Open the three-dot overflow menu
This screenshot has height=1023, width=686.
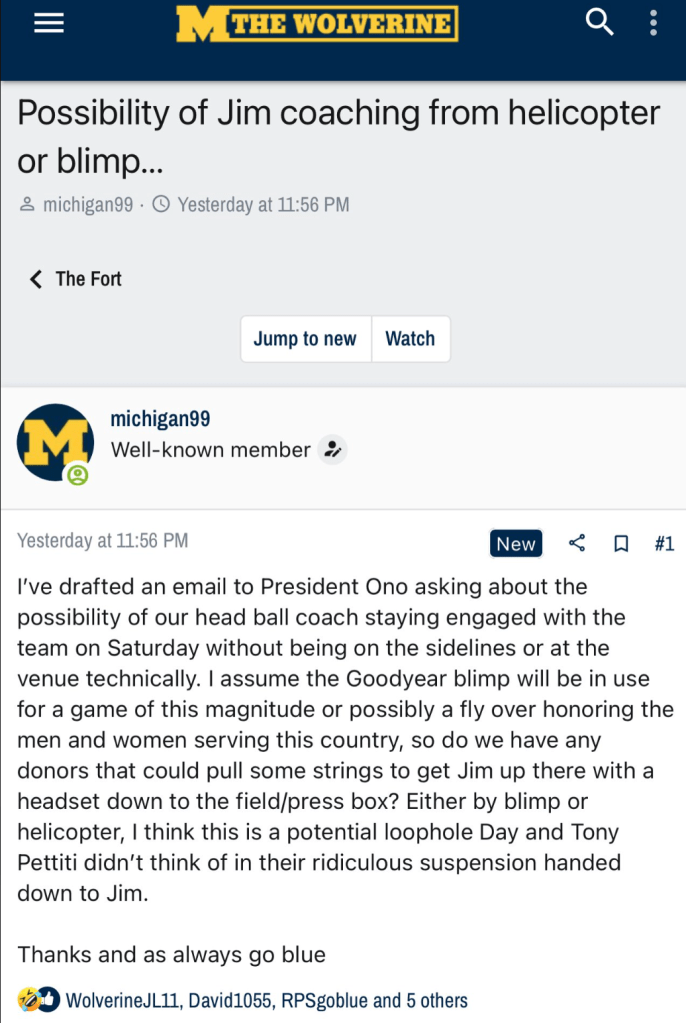click(x=653, y=23)
